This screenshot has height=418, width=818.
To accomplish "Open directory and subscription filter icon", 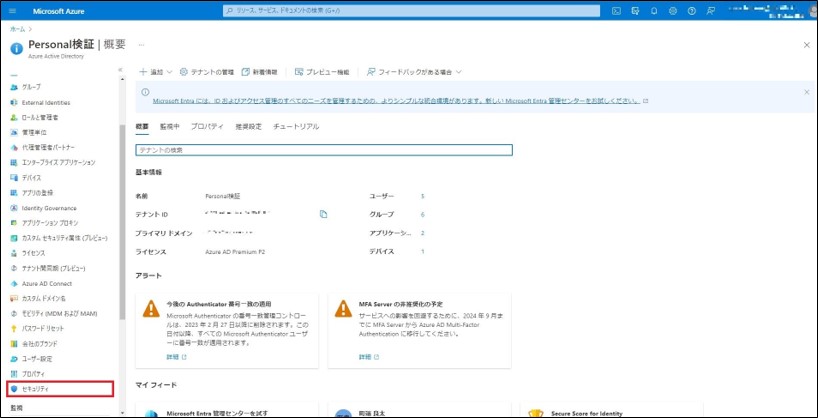I will tap(635, 11).
